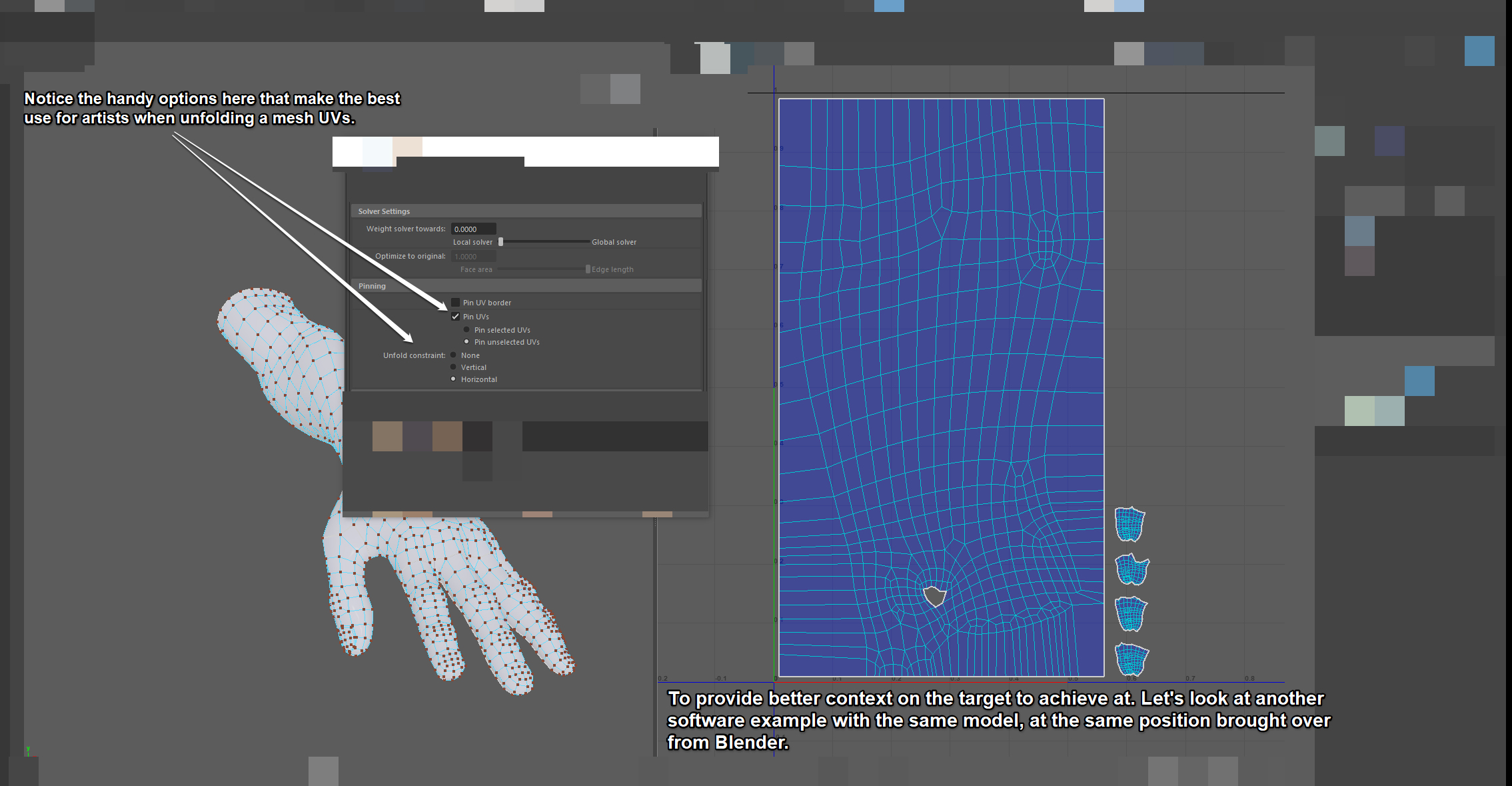Select the topmost small fingertip UV shell
Viewport: 1512px width, 786px height.
pos(1130,525)
